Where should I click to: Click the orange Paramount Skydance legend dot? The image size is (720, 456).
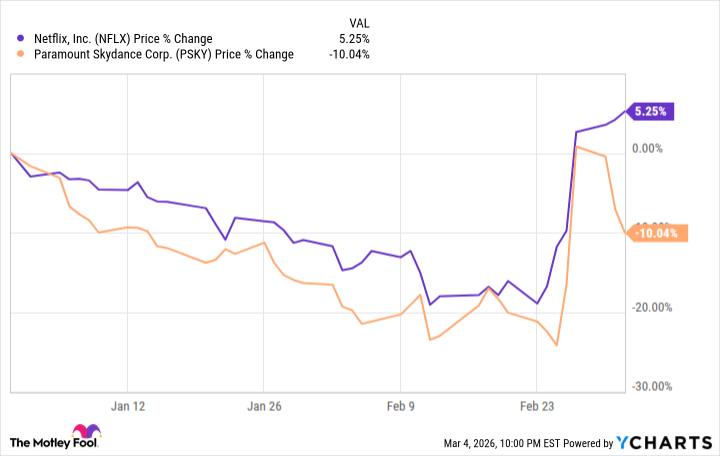(x=22, y=54)
